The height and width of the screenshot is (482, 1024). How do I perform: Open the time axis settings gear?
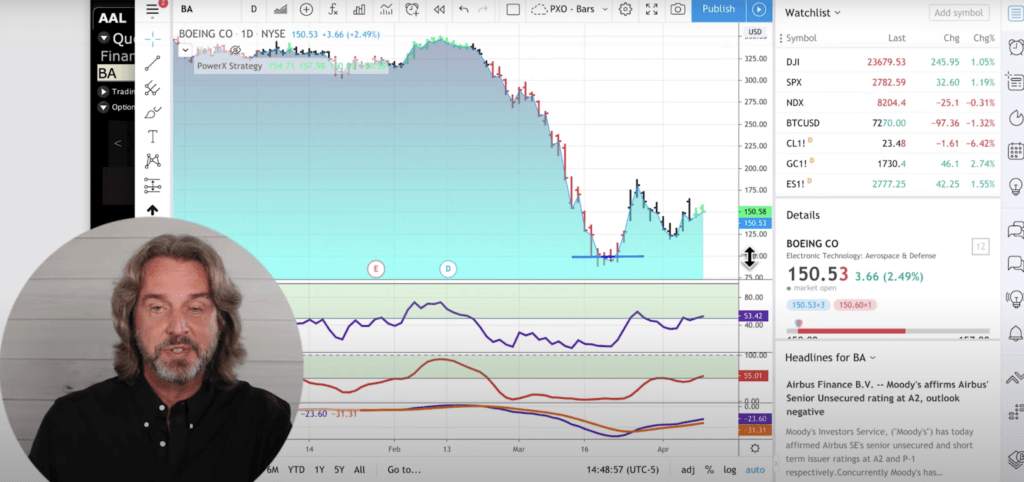pos(755,448)
